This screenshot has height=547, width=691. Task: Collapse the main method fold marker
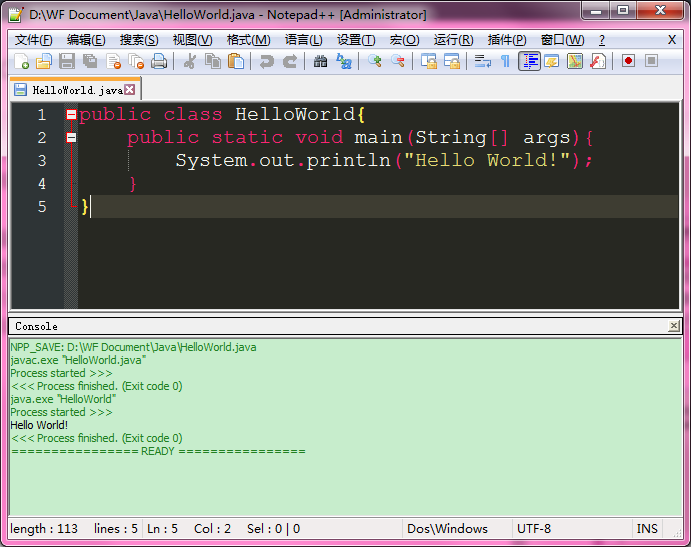pyautogui.click(x=71, y=138)
